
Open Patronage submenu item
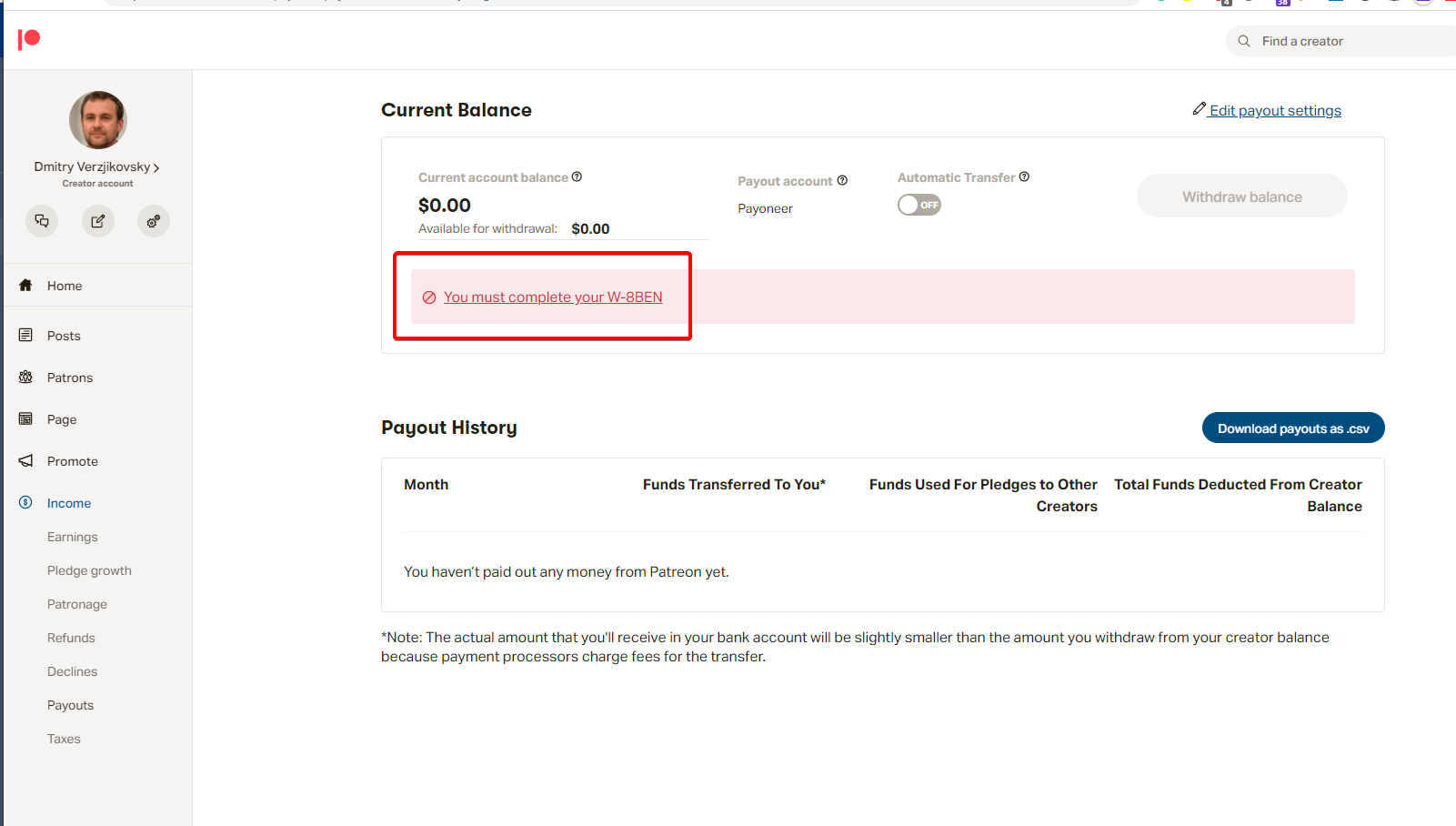[x=77, y=604]
